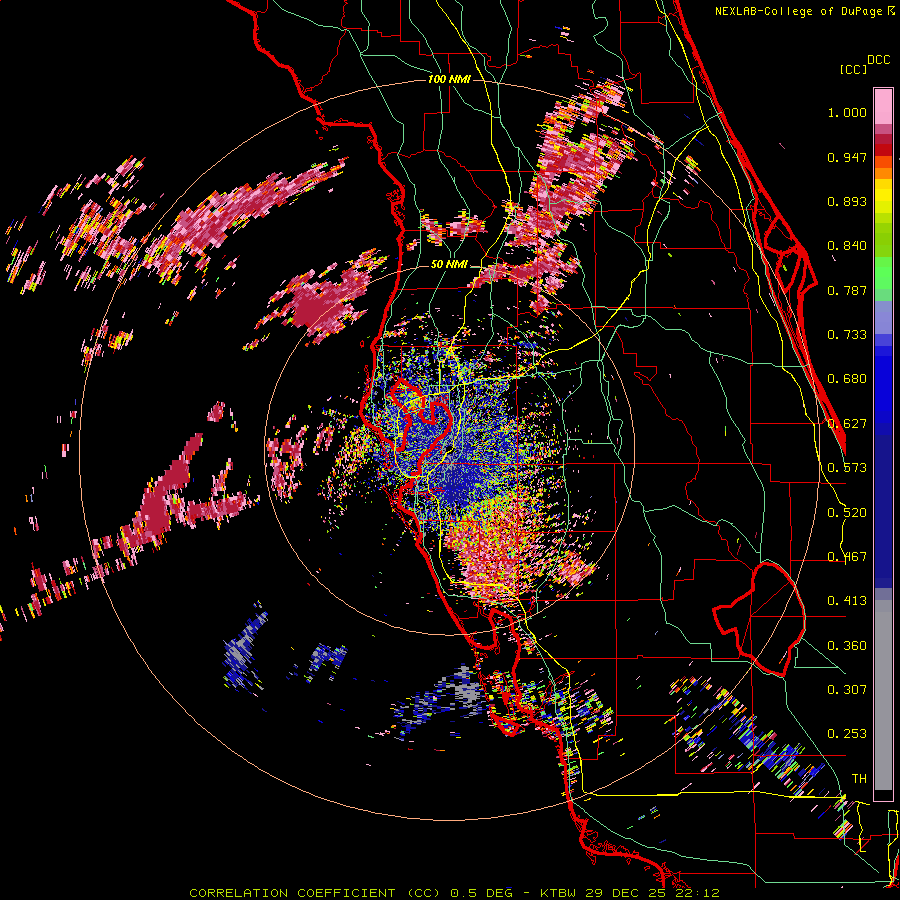This screenshot has height=900, width=900.
Task: Click the 0.840 scale value
Action: point(847,246)
